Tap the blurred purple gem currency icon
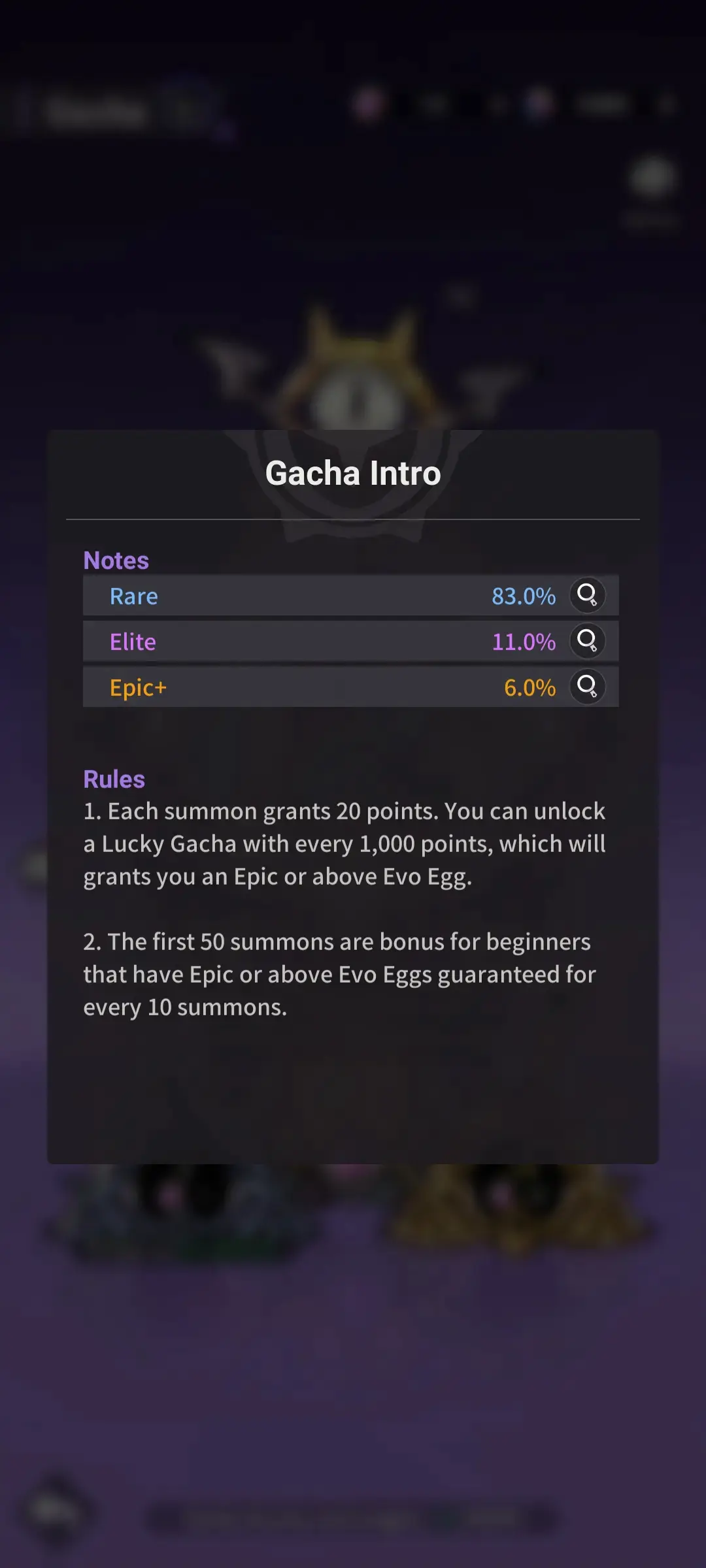This screenshot has height=1568, width=706. point(369,103)
